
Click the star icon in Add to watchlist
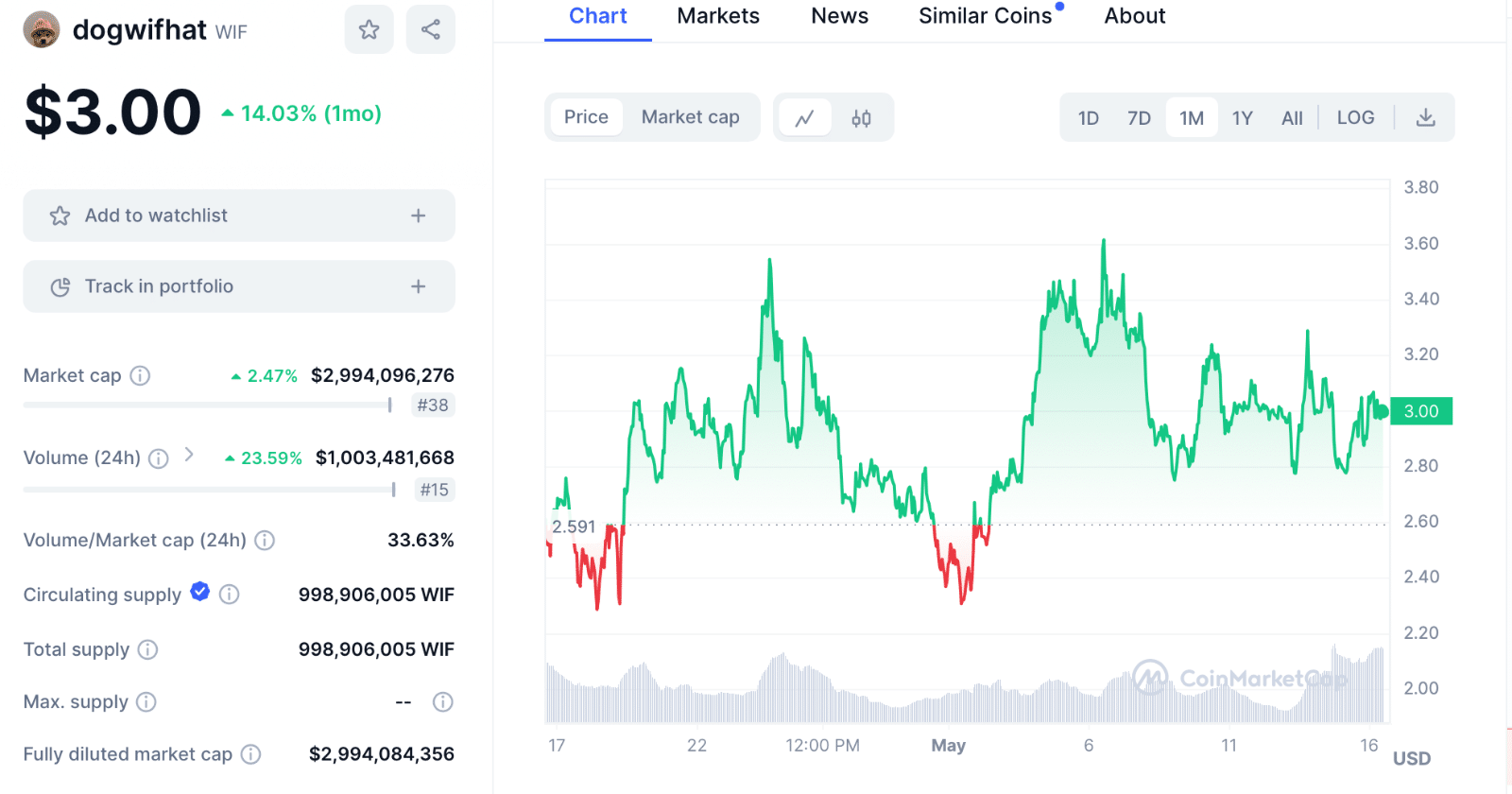coord(60,216)
